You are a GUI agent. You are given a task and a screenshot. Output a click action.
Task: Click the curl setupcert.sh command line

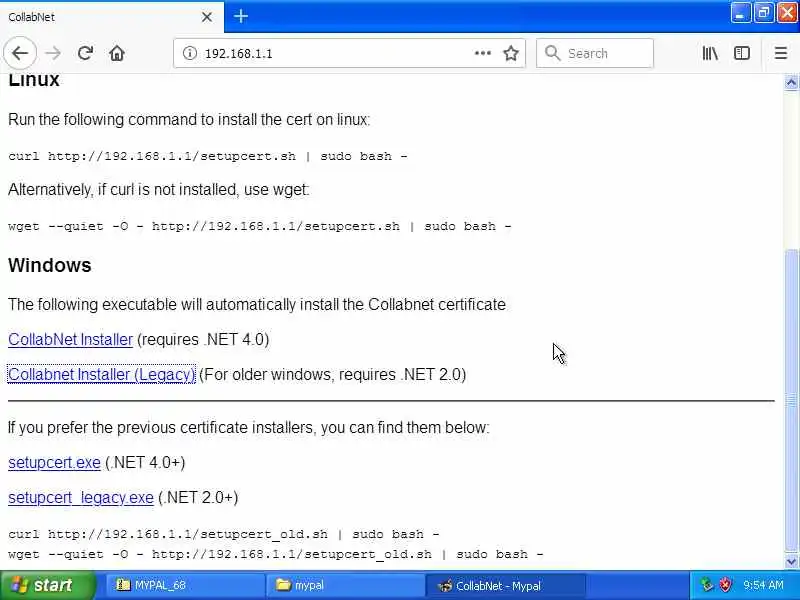pyautogui.click(x=208, y=156)
